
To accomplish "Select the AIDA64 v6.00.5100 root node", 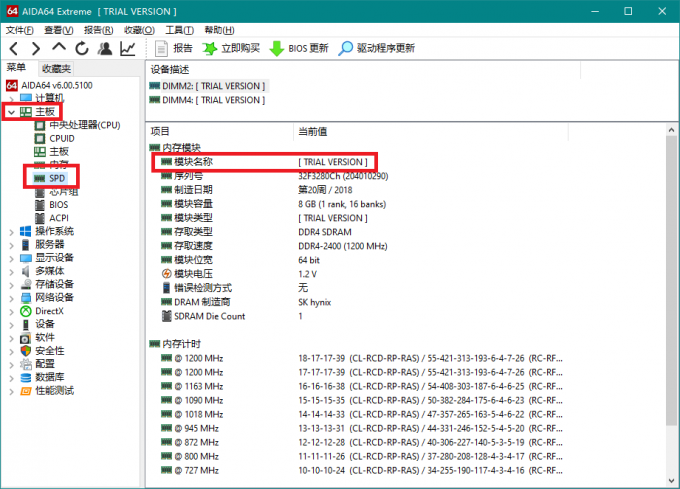I will point(49,85).
